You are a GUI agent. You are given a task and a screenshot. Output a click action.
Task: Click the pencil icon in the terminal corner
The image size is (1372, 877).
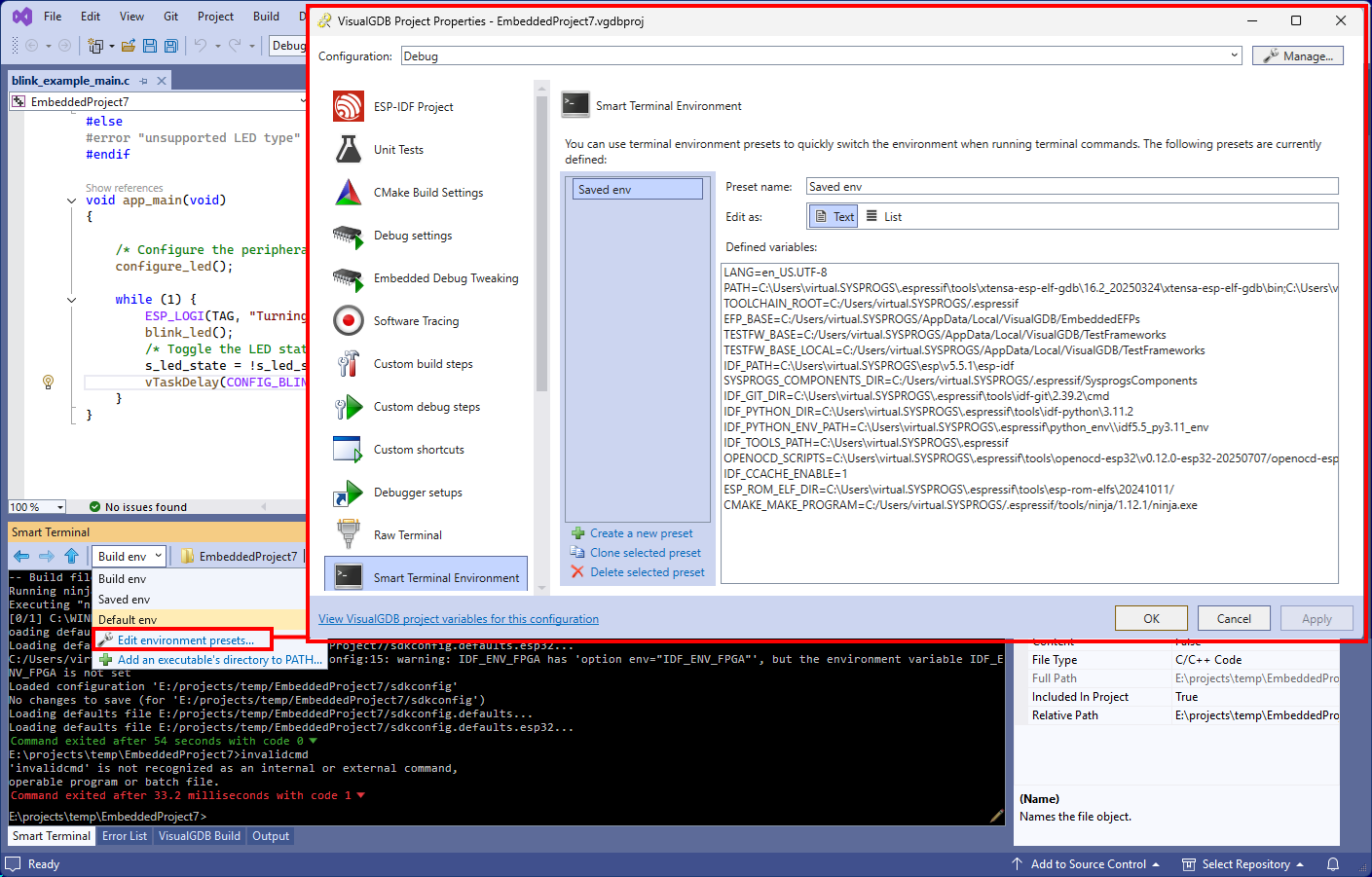(996, 816)
